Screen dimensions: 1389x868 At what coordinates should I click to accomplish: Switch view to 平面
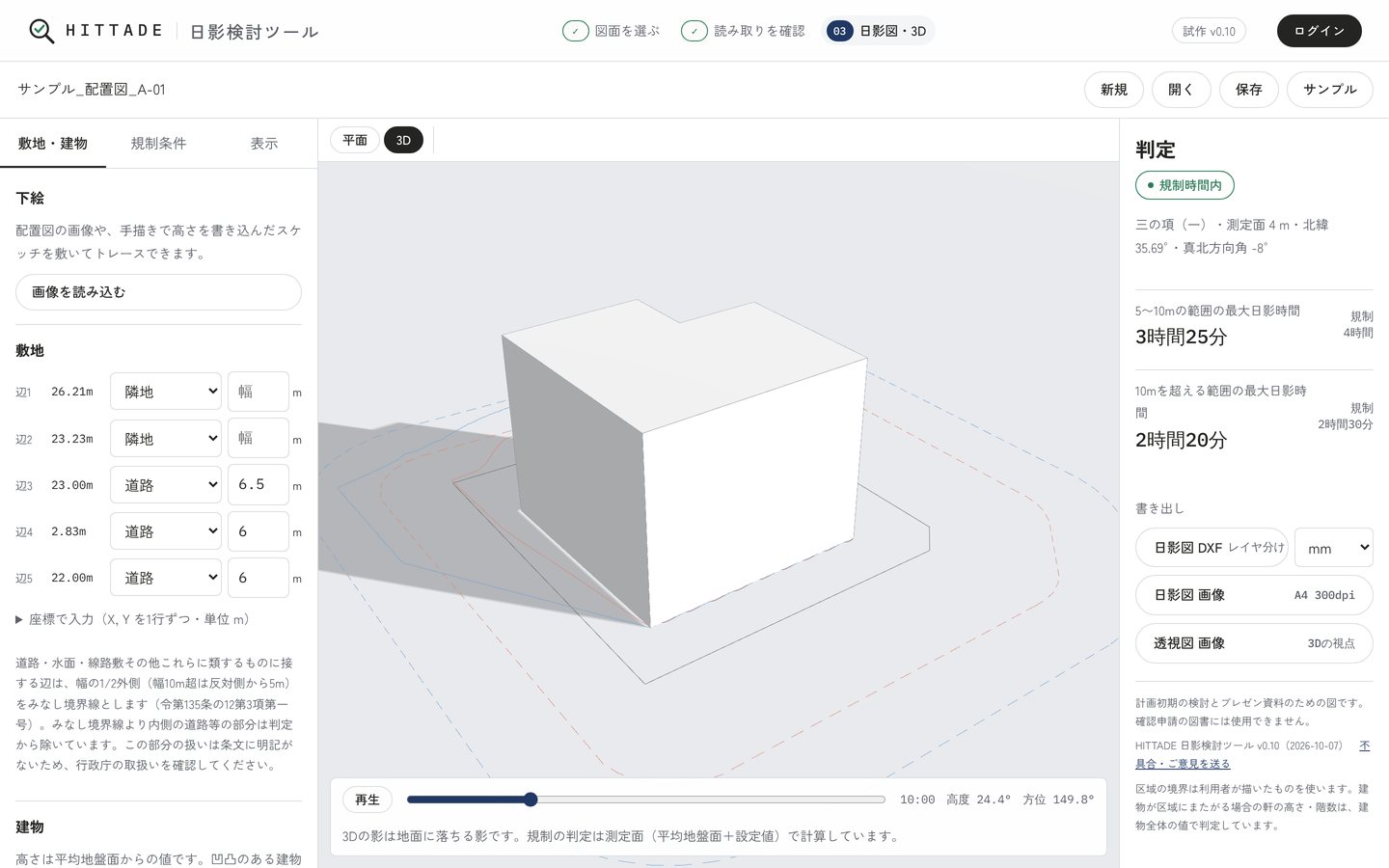click(x=355, y=140)
